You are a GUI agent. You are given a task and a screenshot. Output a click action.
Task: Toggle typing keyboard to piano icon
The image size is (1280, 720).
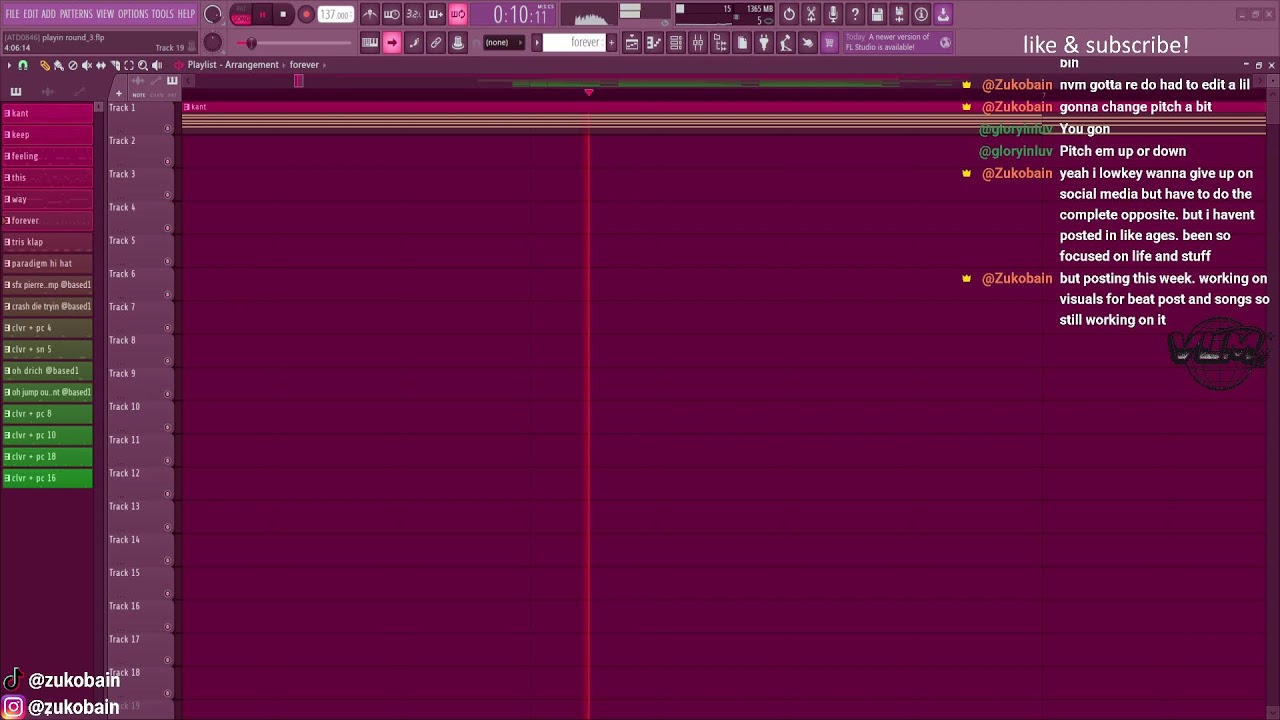pyautogui.click(x=370, y=42)
